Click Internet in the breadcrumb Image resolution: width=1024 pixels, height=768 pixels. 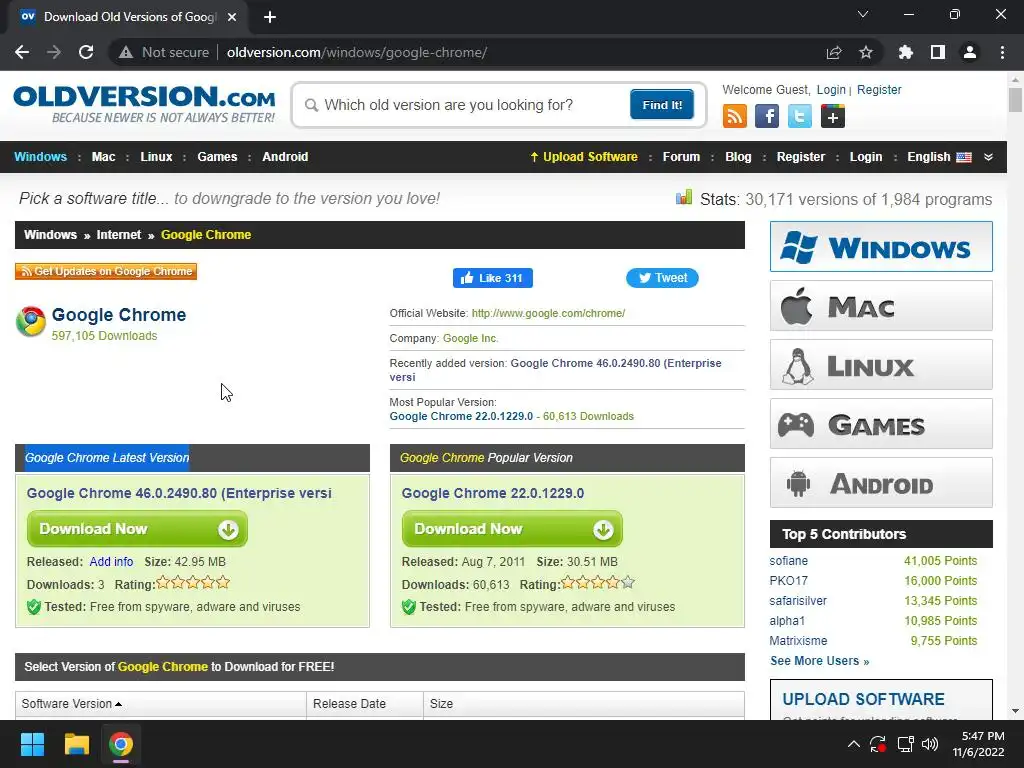tap(118, 234)
